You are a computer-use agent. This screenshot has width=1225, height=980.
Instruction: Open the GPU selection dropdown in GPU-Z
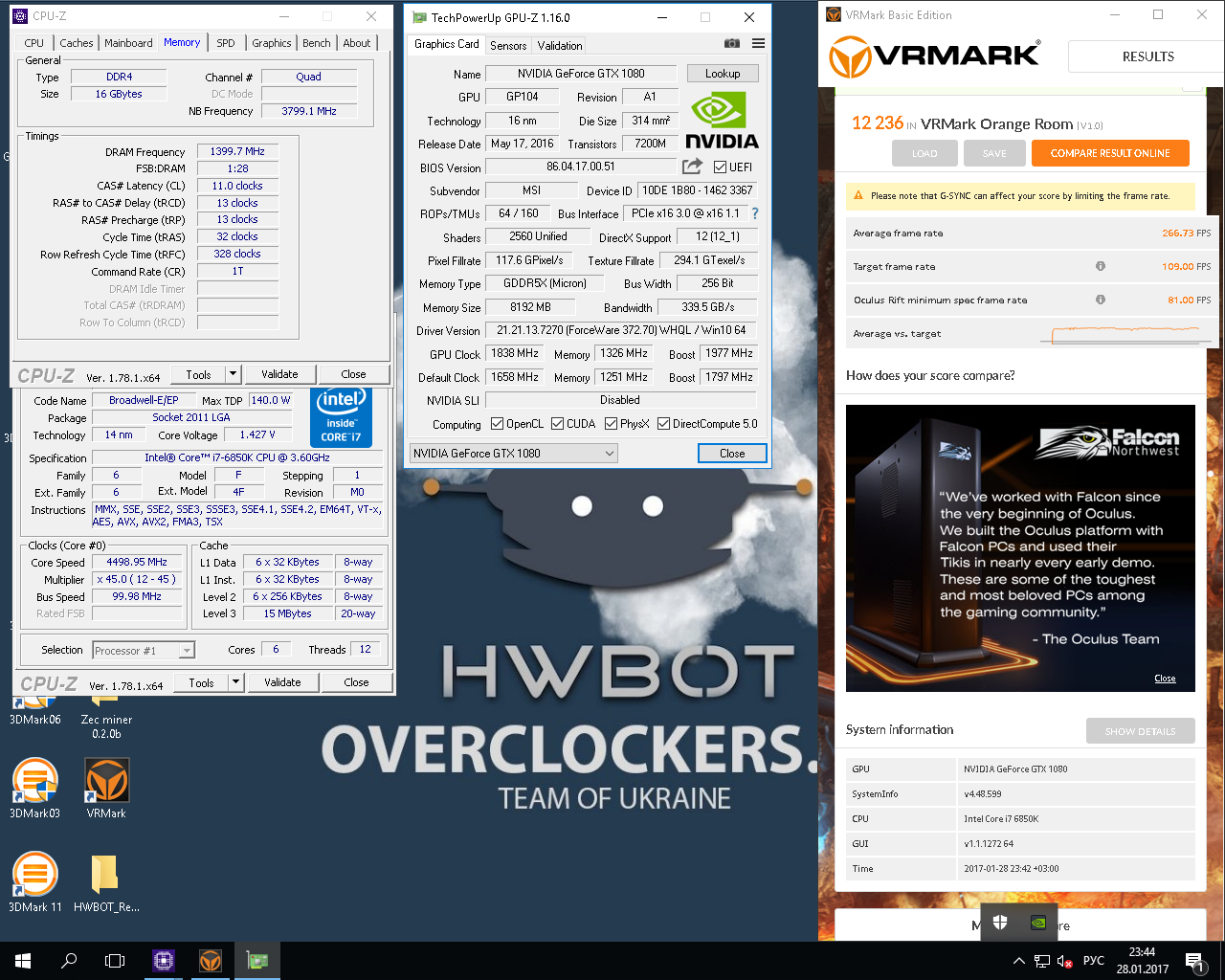(x=513, y=453)
